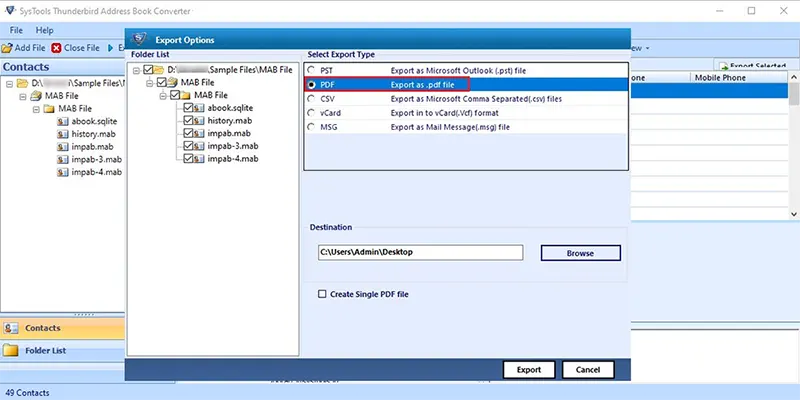Click history.mab contact icon in Contacts tree
Viewport: 800px width, 400px height.
tap(63, 134)
